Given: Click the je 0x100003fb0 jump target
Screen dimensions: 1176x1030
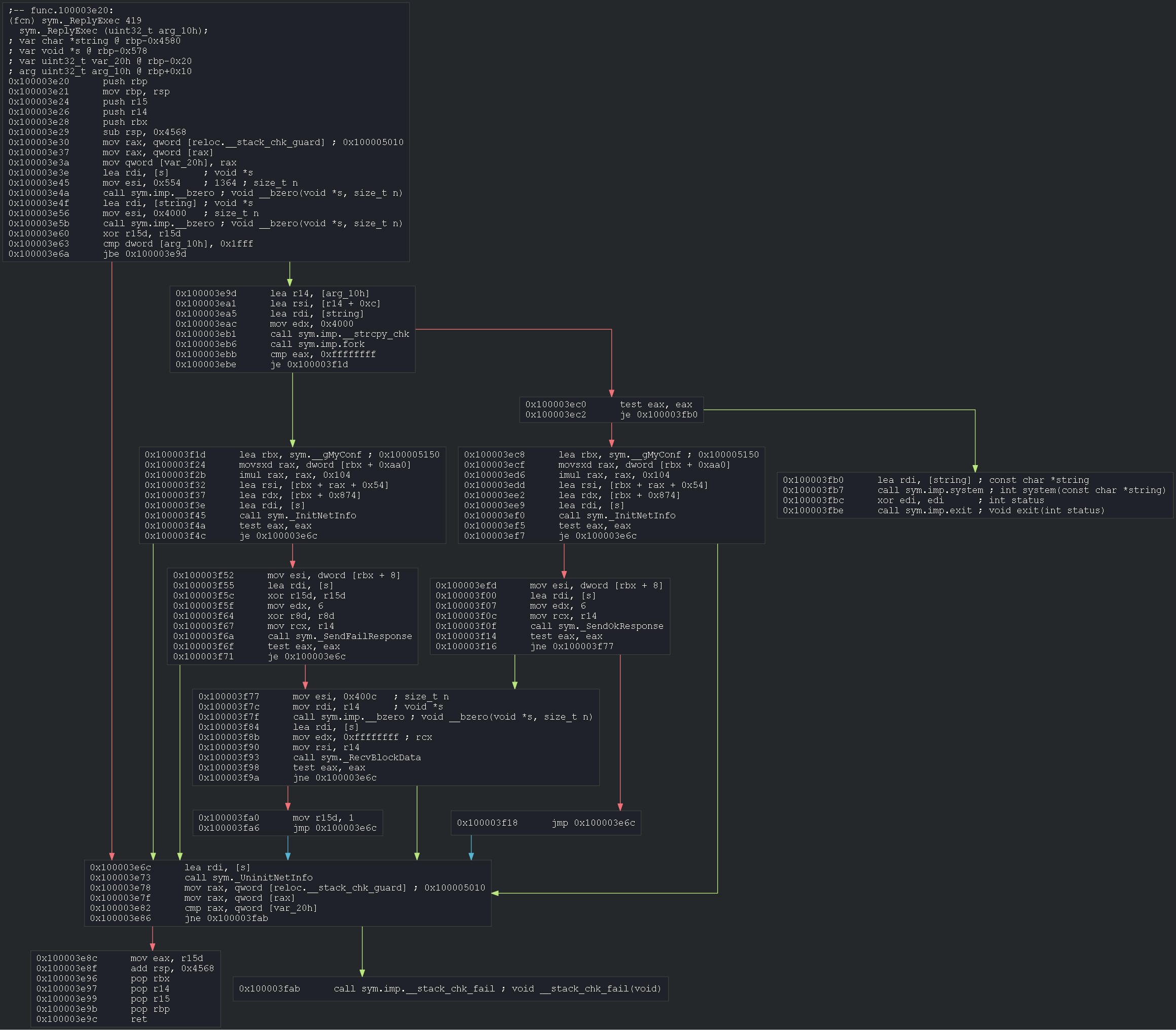Looking at the screenshot, I should pos(658,414).
